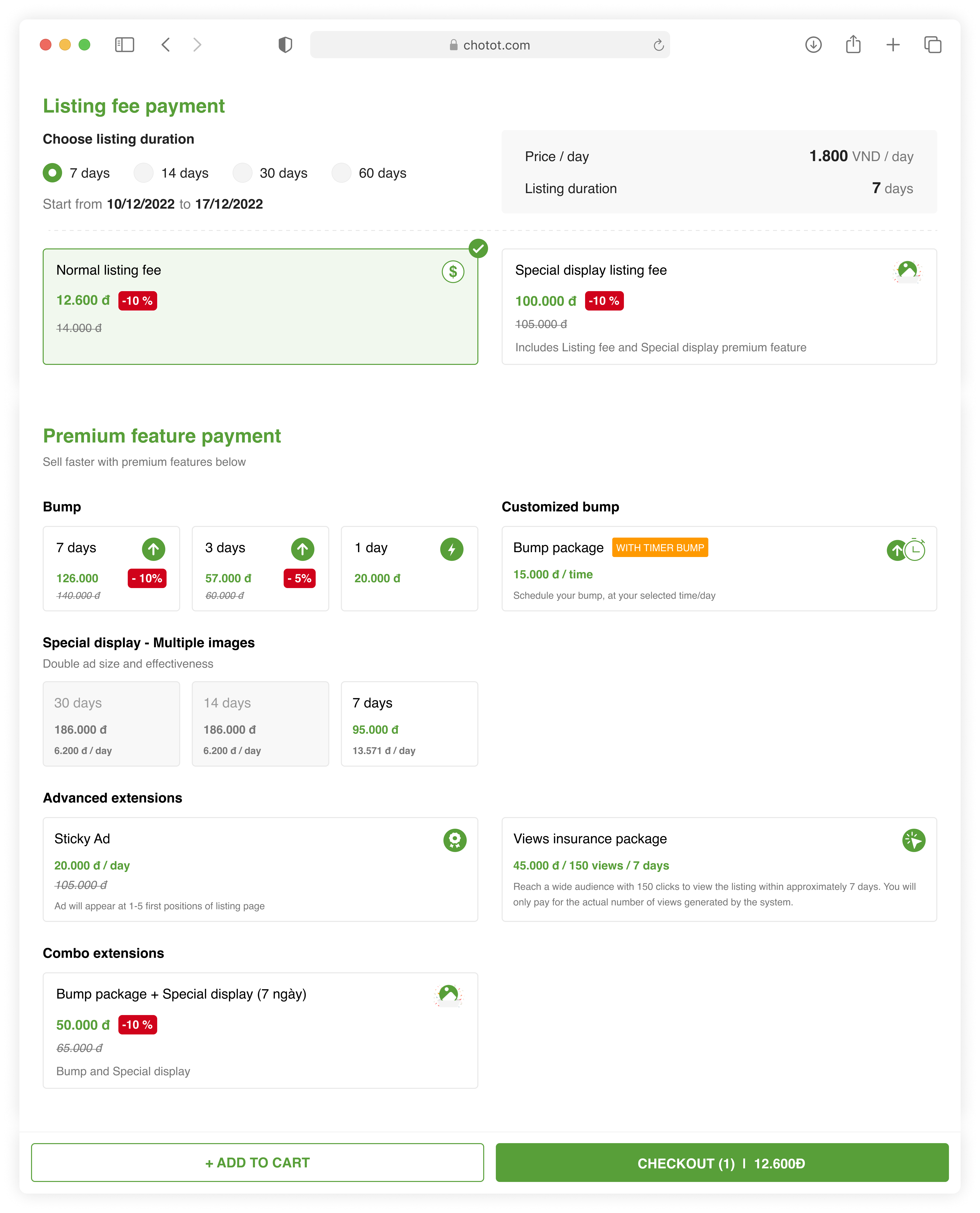Select the 30 days listing duration radio
Screen dimensions: 980x1213
(x=243, y=173)
